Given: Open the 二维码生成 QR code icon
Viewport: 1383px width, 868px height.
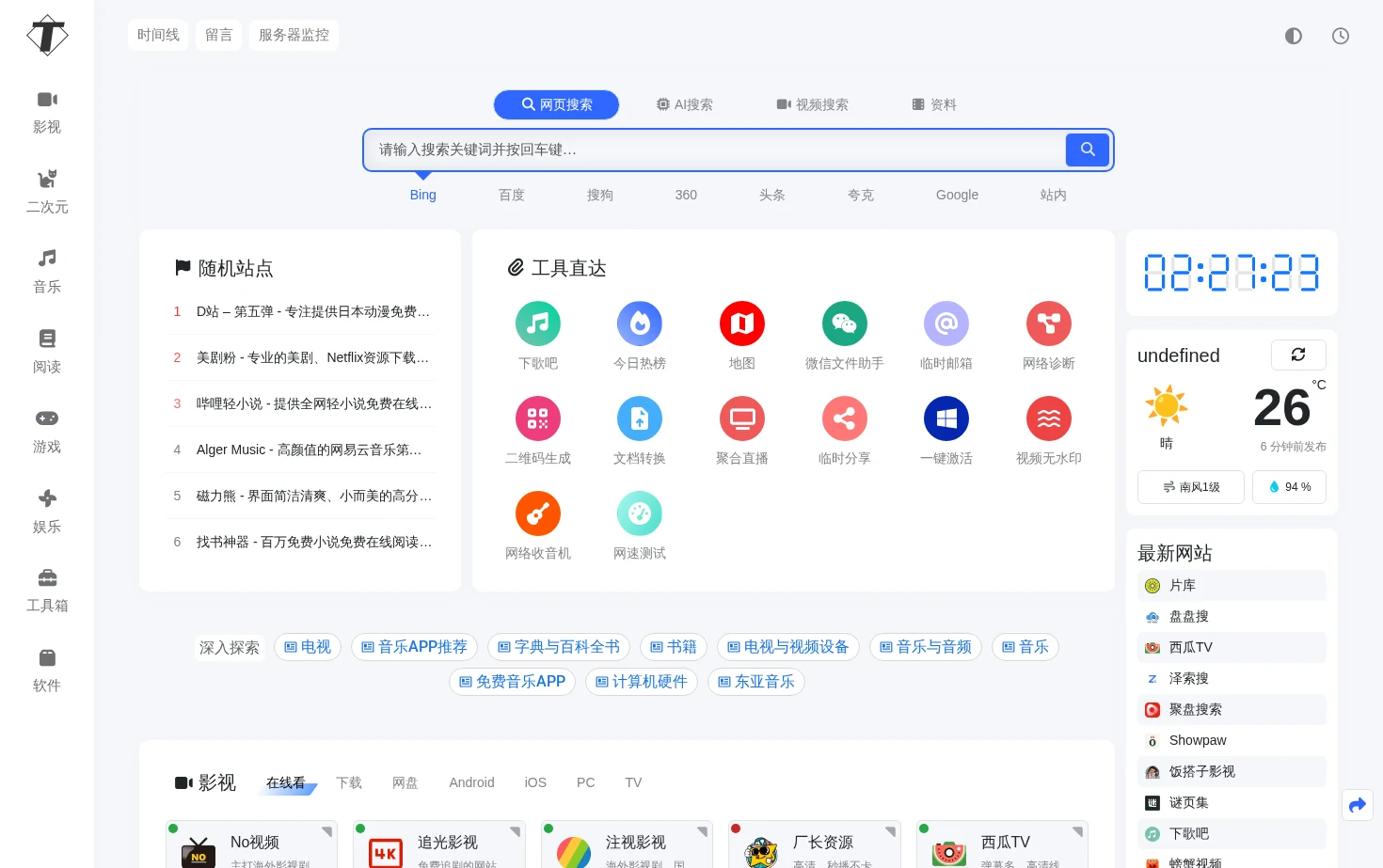Looking at the screenshot, I should (538, 418).
